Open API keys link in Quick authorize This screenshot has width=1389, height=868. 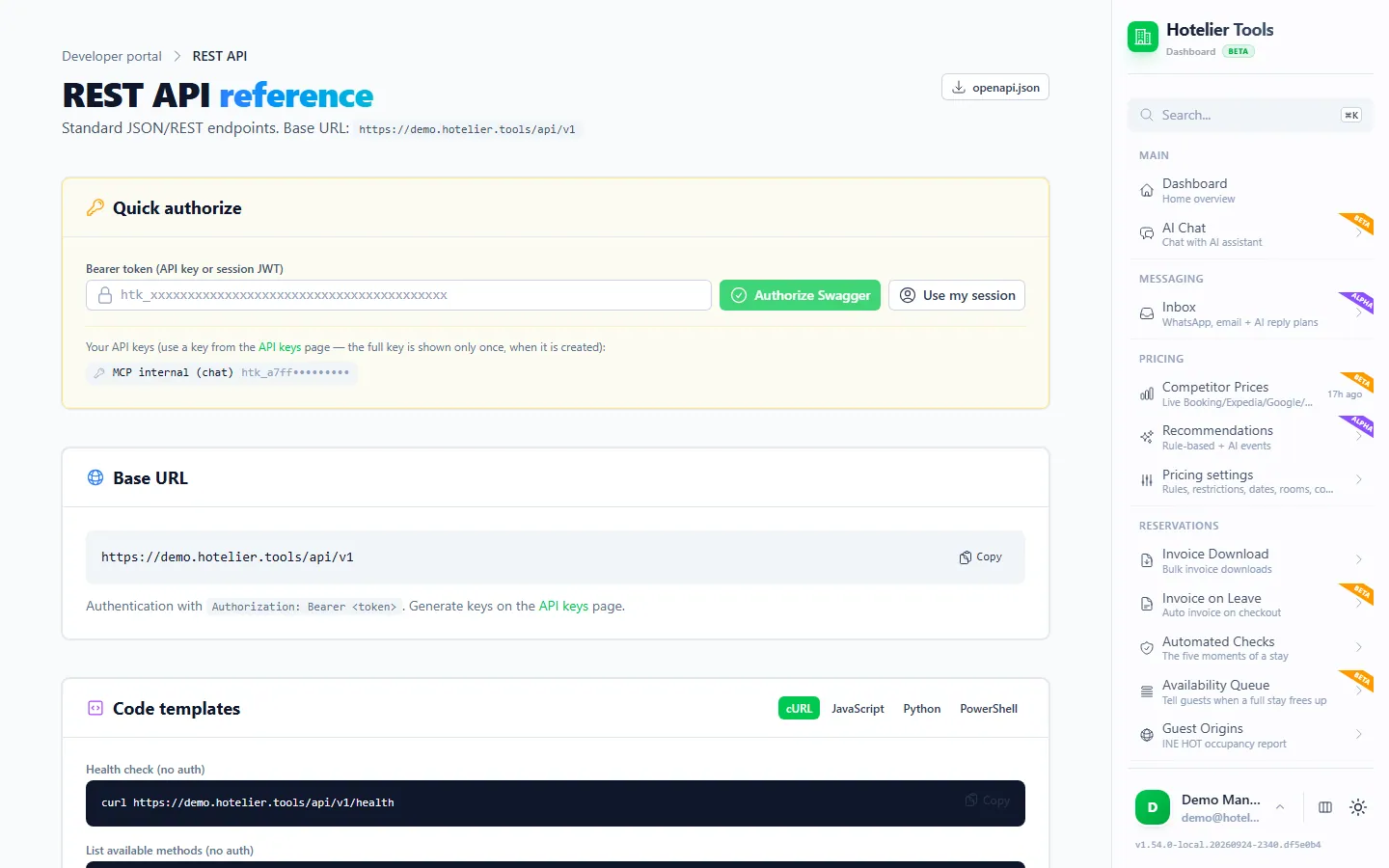pos(280,347)
